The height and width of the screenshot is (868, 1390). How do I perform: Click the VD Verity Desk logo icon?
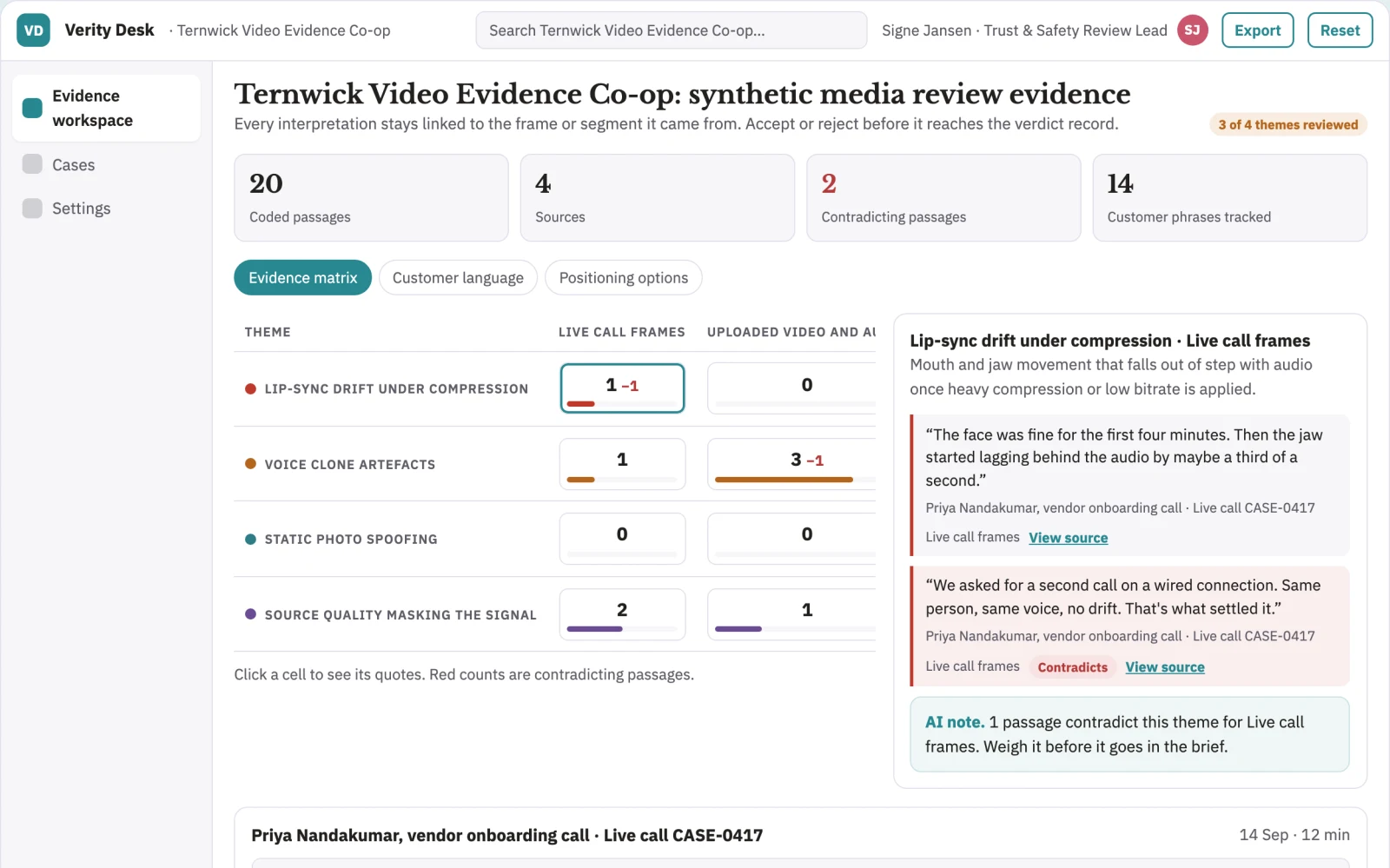33,30
